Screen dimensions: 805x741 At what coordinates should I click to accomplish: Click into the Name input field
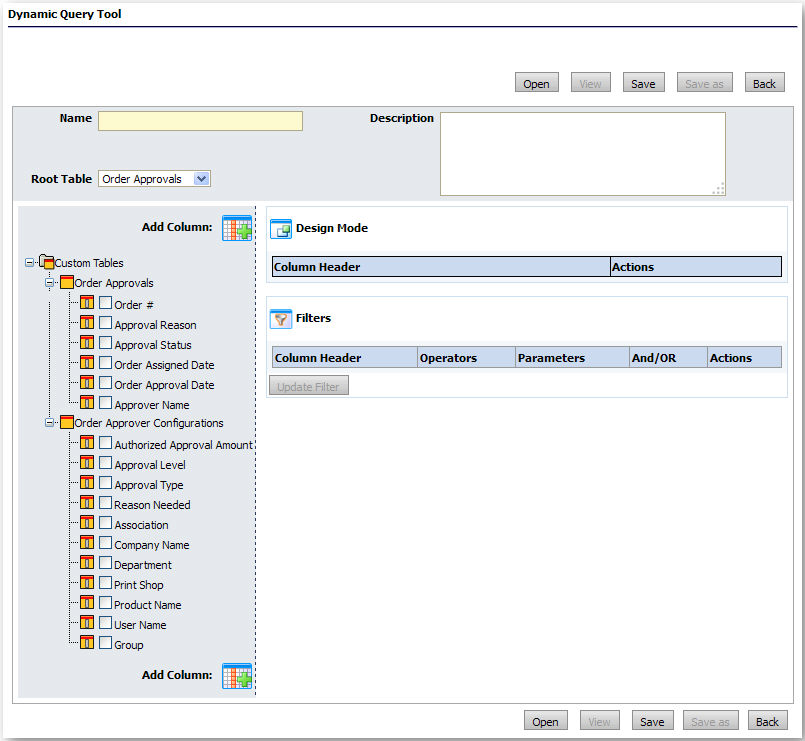pyautogui.click(x=200, y=121)
